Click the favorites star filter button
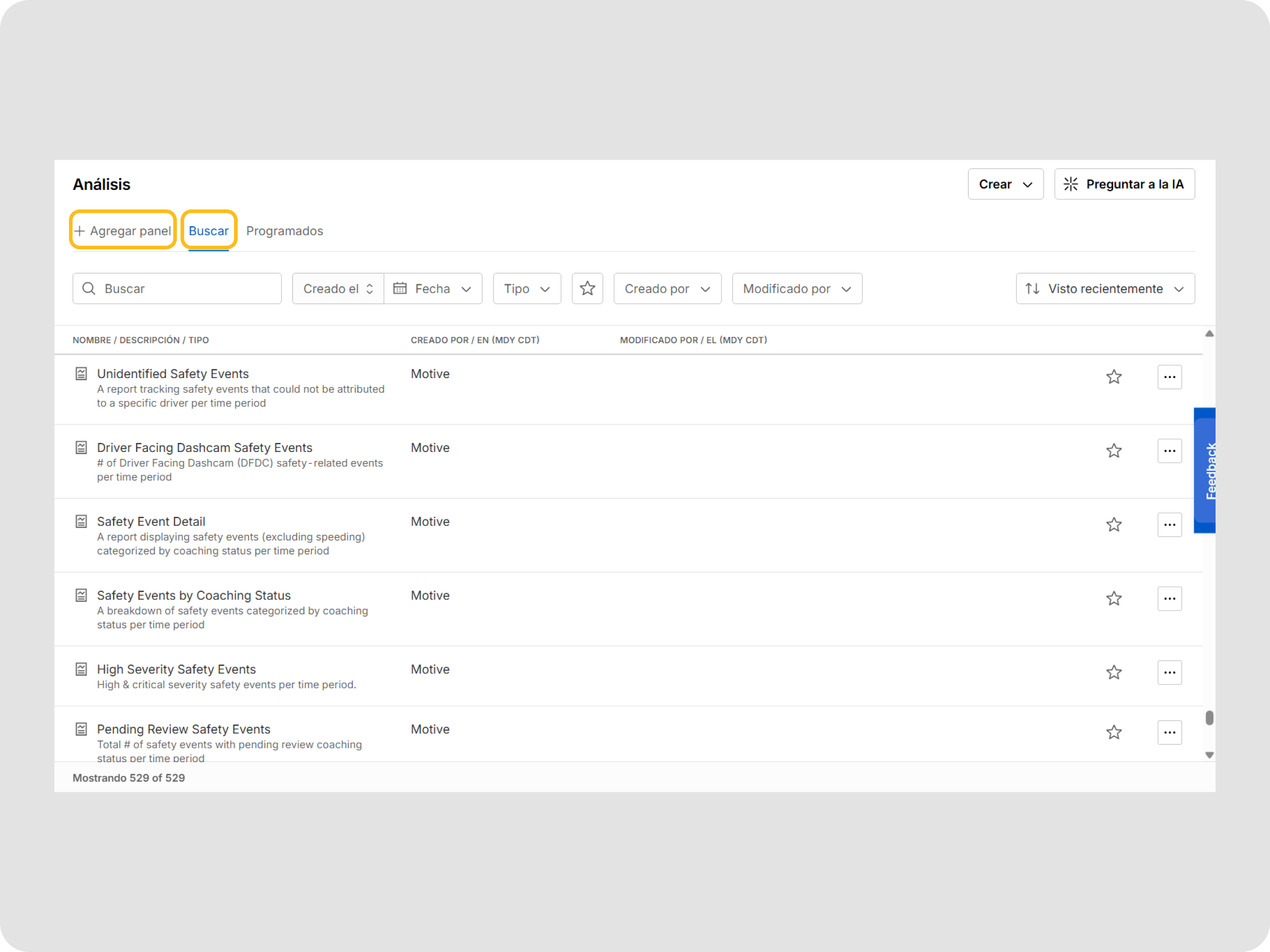 coord(587,289)
